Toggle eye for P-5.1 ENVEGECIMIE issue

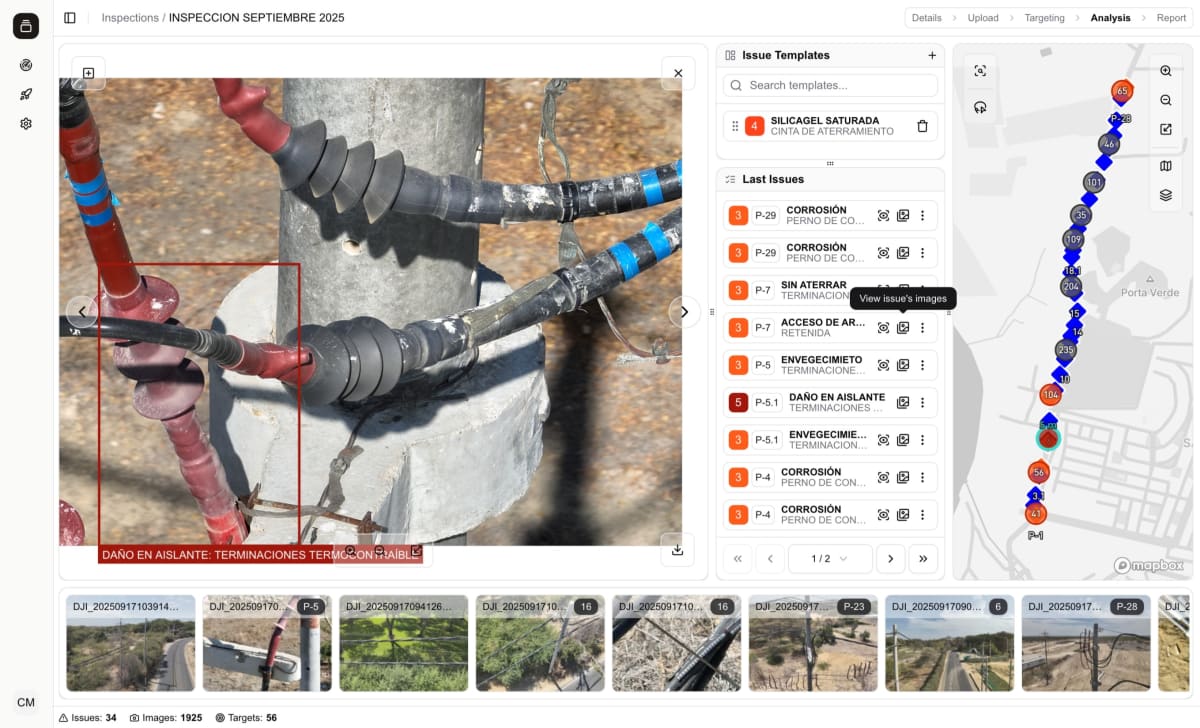point(883,440)
